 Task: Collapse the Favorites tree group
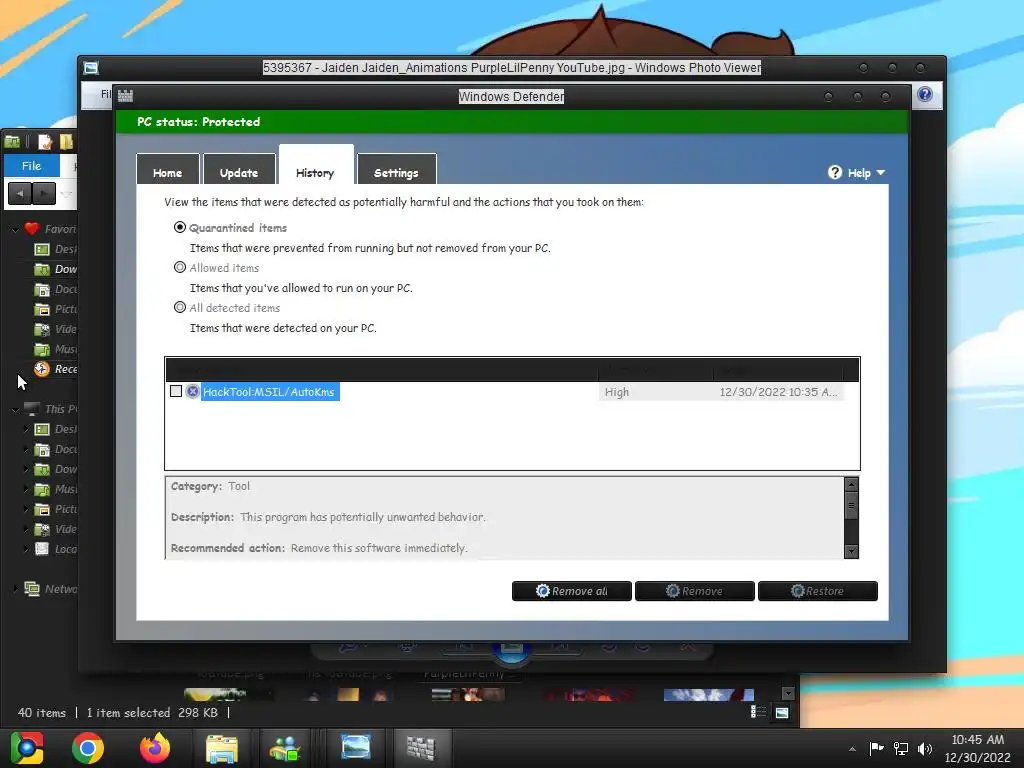[16, 229]
